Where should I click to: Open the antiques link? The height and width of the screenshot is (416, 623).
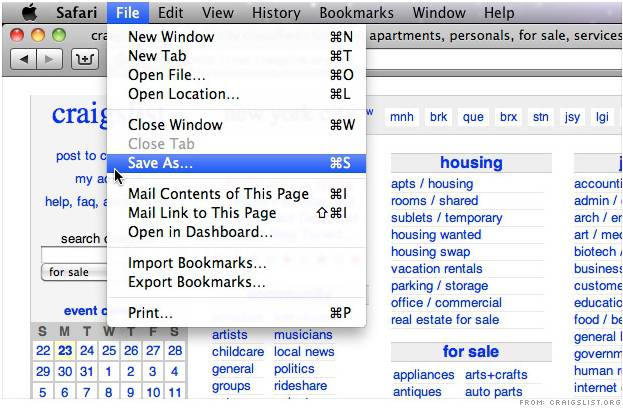(x=417, y=392)
